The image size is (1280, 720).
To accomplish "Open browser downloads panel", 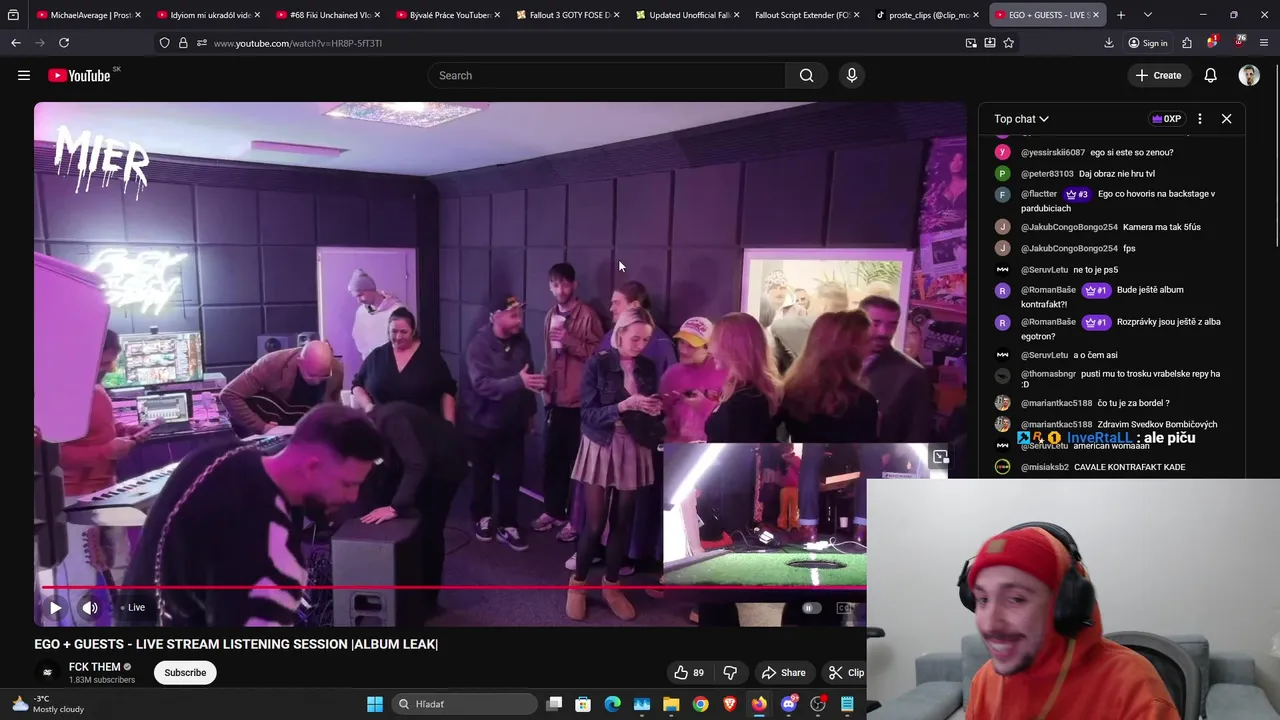I will (1109, 43).
